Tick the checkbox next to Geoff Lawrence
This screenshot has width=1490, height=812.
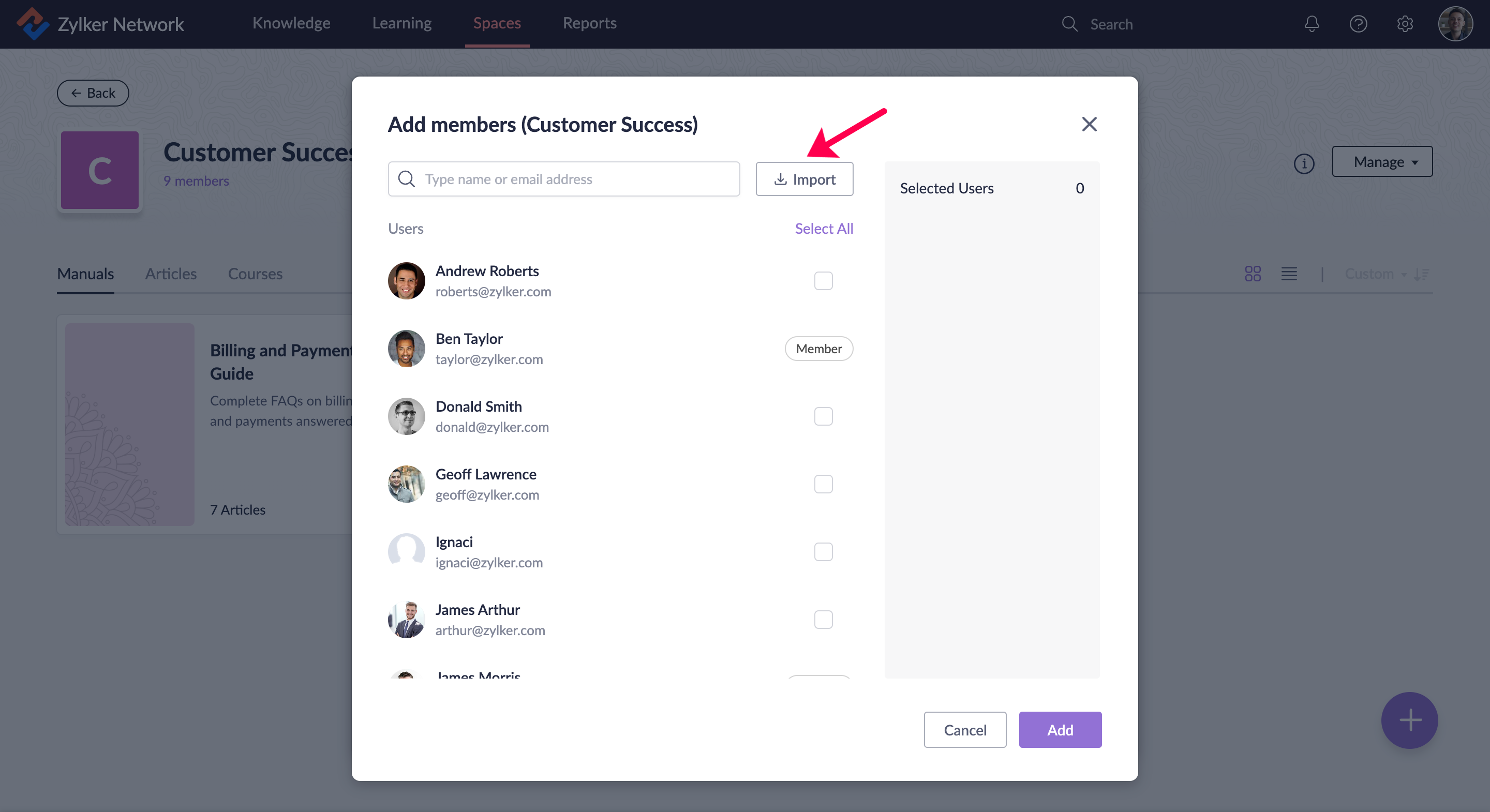tap(823, 484)
